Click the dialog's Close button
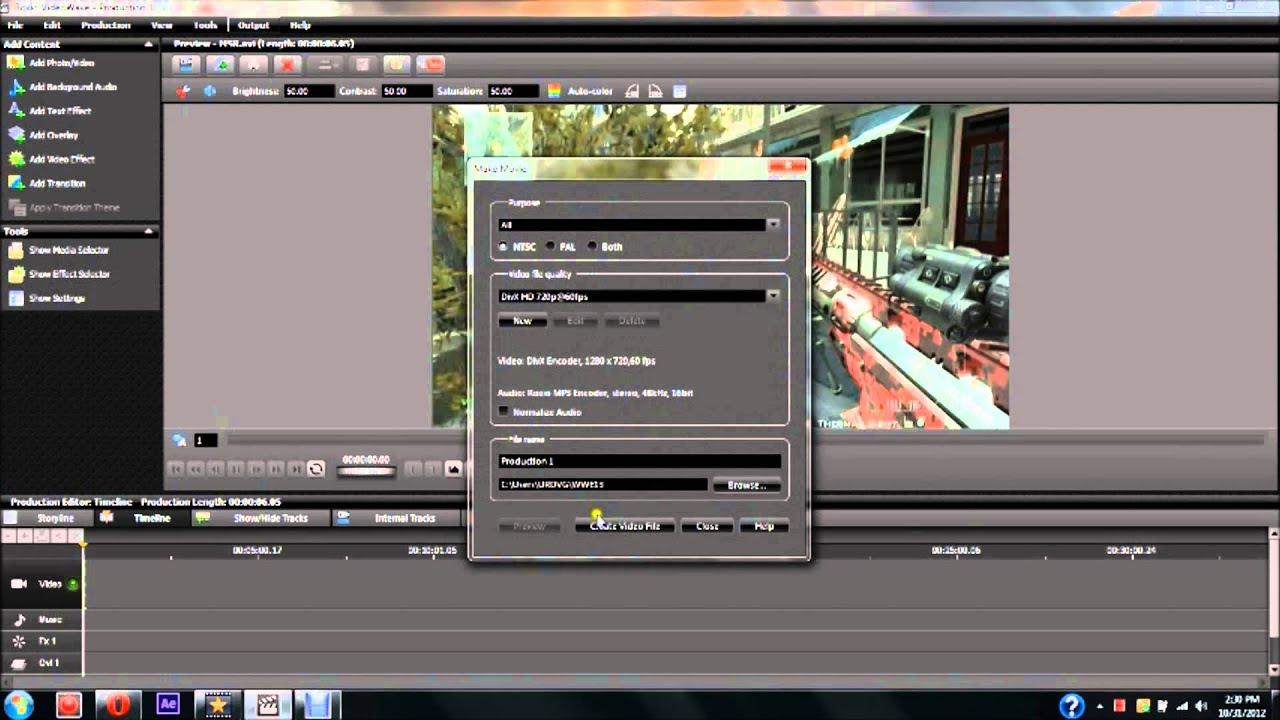 (707, 526)
